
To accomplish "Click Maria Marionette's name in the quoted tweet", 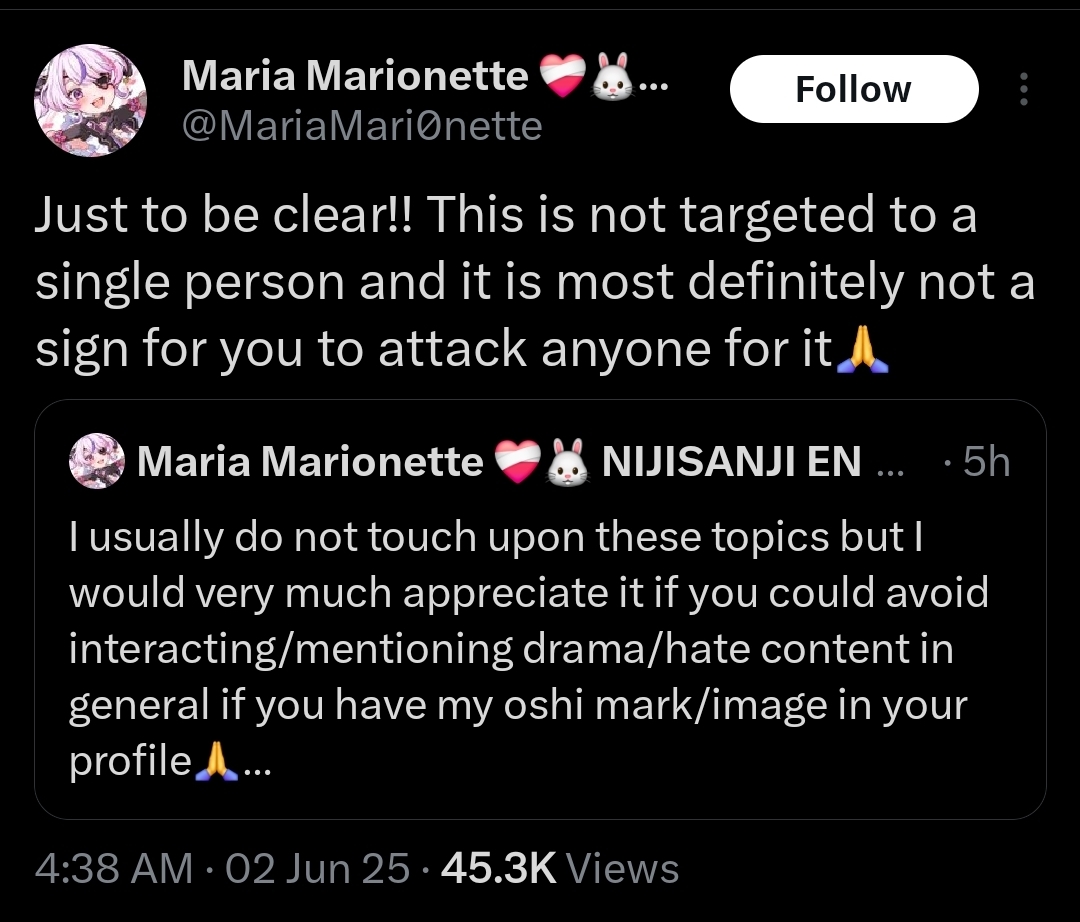I will point(310,462).
